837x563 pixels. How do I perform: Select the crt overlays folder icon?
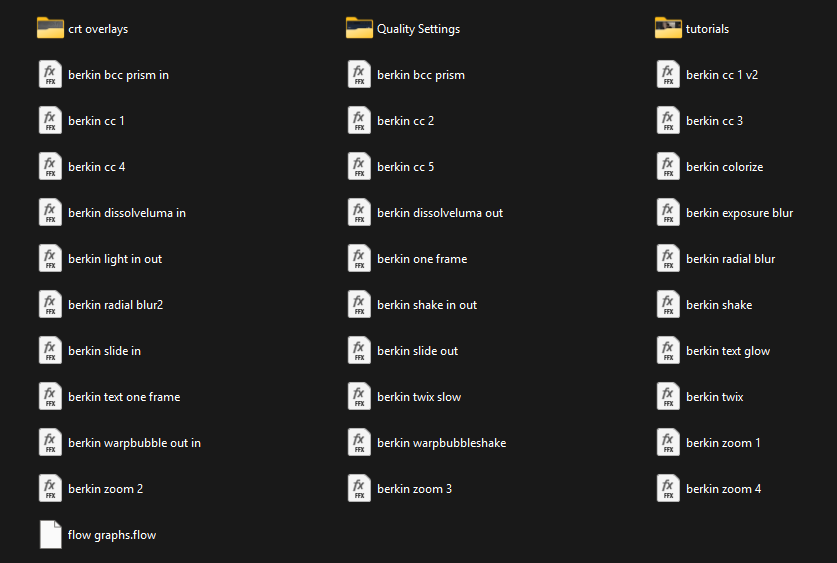(x=50, y=28)
